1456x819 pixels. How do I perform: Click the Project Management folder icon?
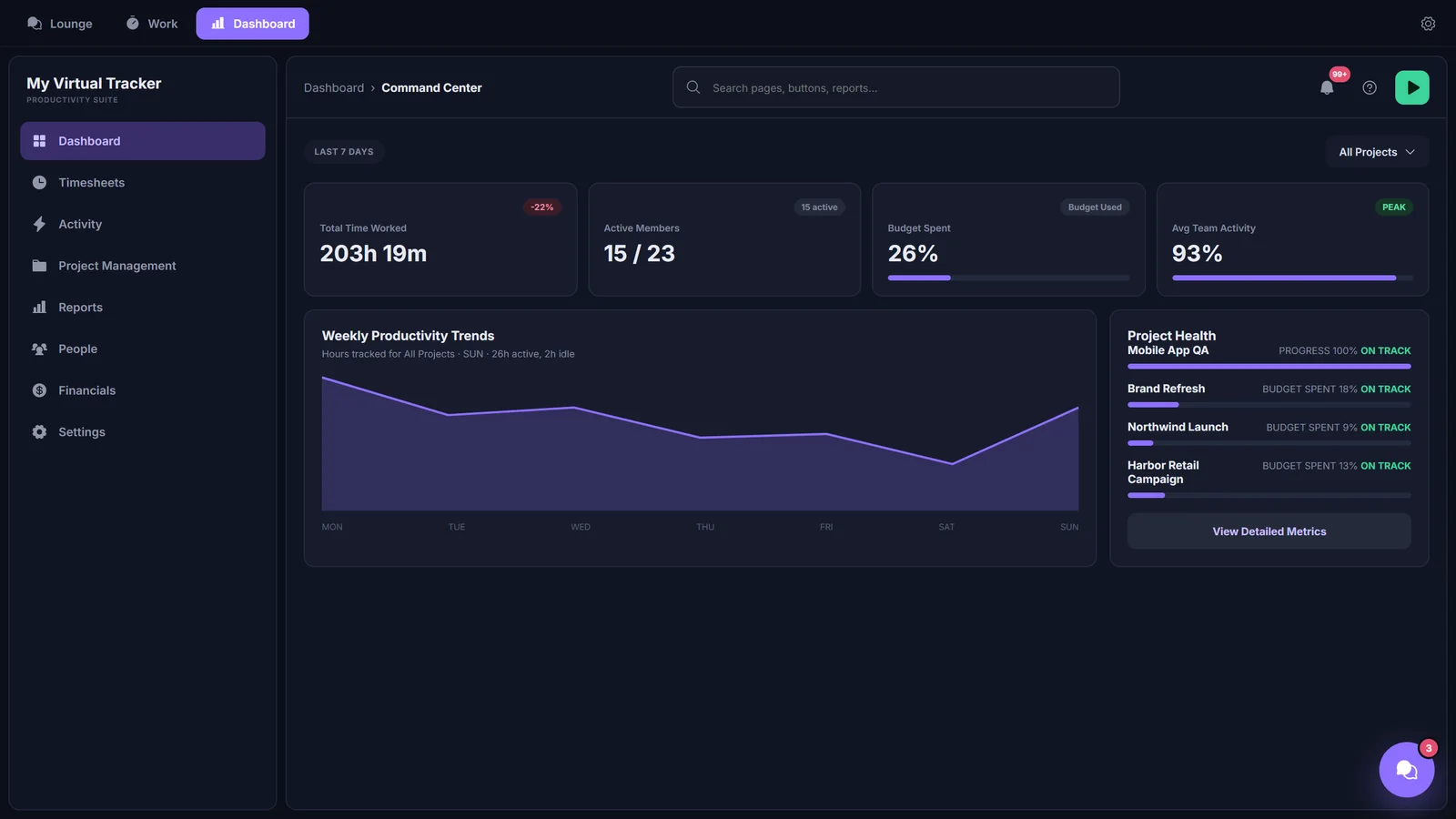pos(39,266)
